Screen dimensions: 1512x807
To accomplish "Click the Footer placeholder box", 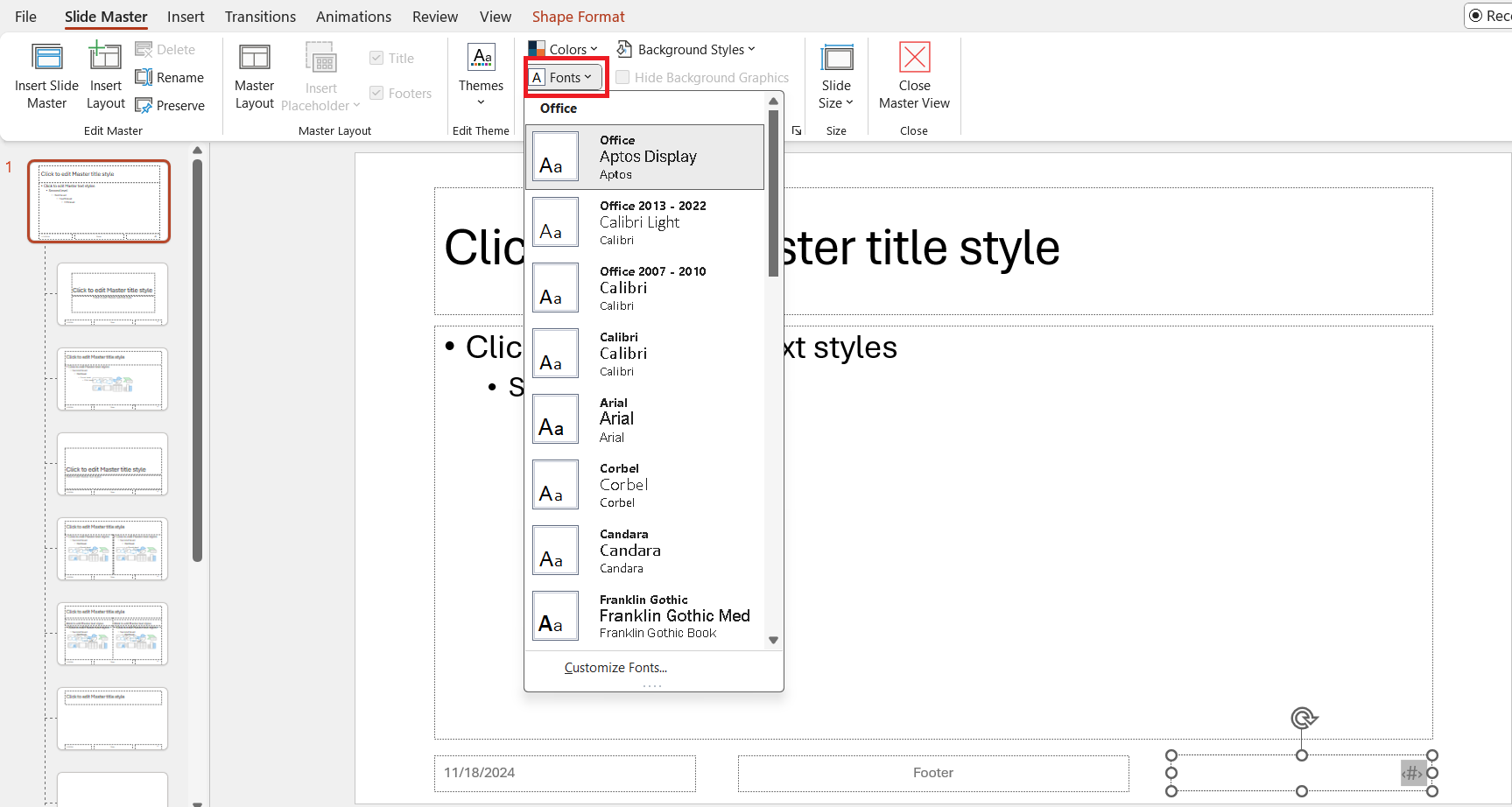I will point(933,773).
